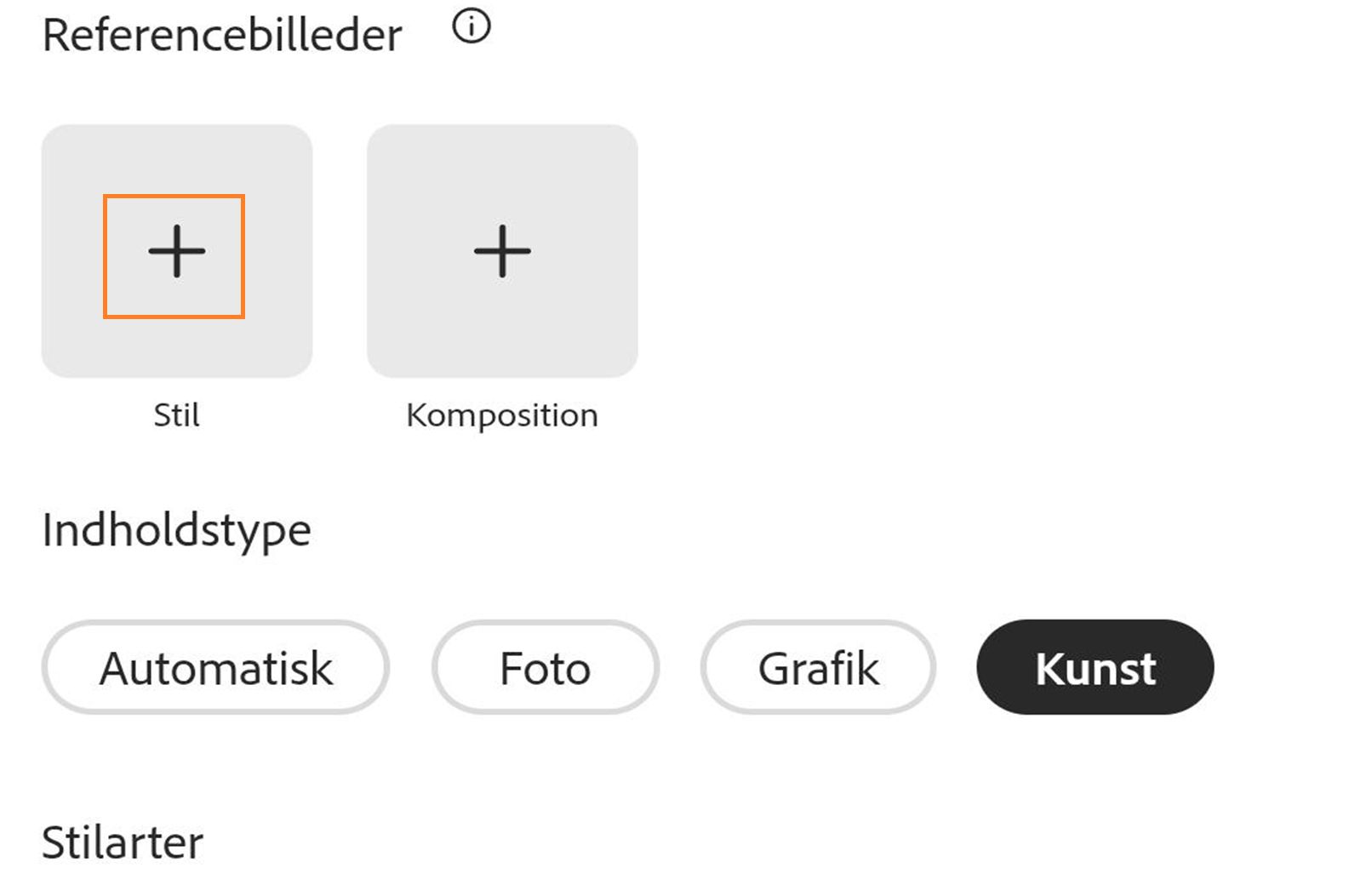Screen dimensions: 1372x879
Task: Add a style reference using the Stil plus sign
Action: [176, 251]
